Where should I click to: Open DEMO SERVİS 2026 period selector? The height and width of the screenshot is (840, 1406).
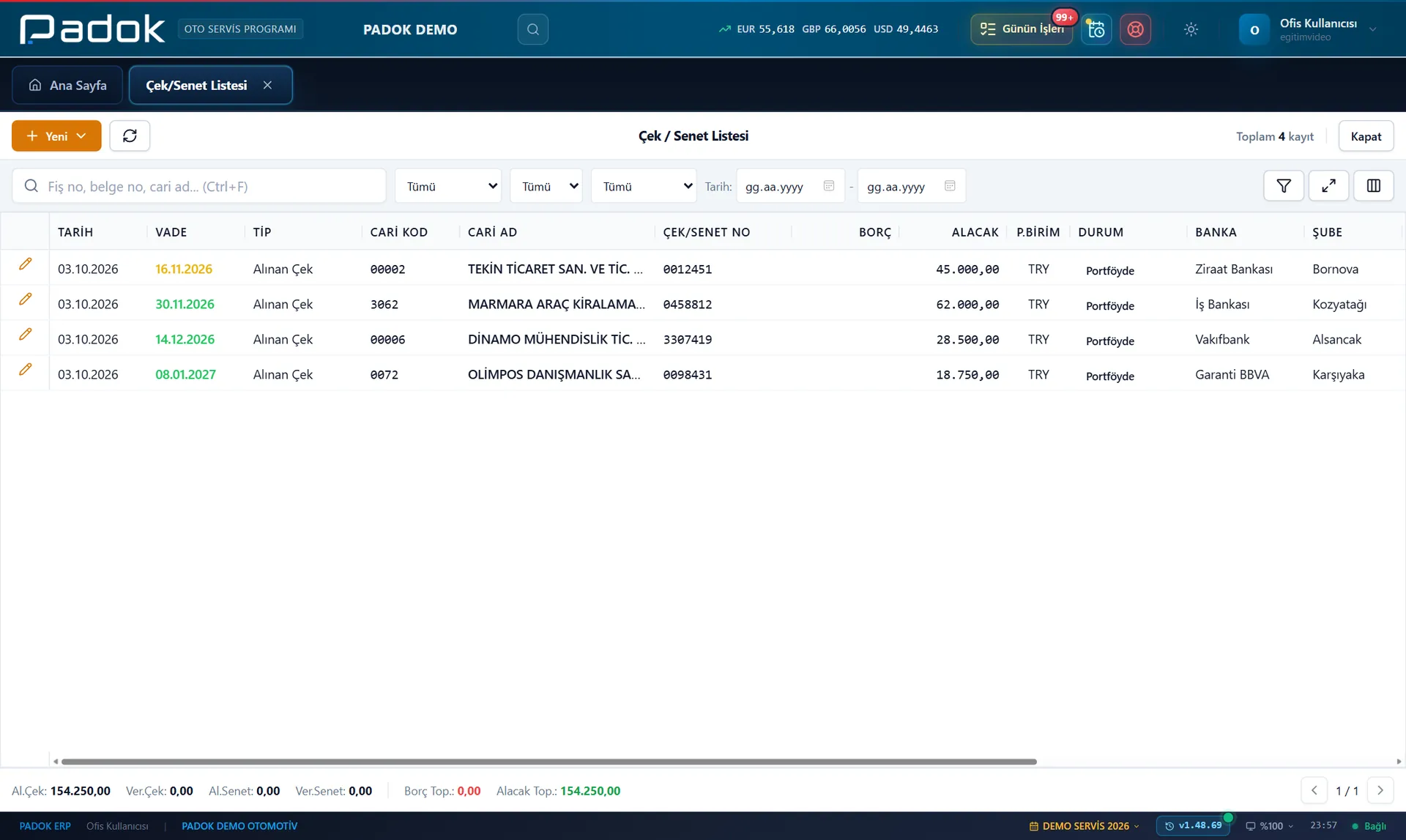point(1085,826)
